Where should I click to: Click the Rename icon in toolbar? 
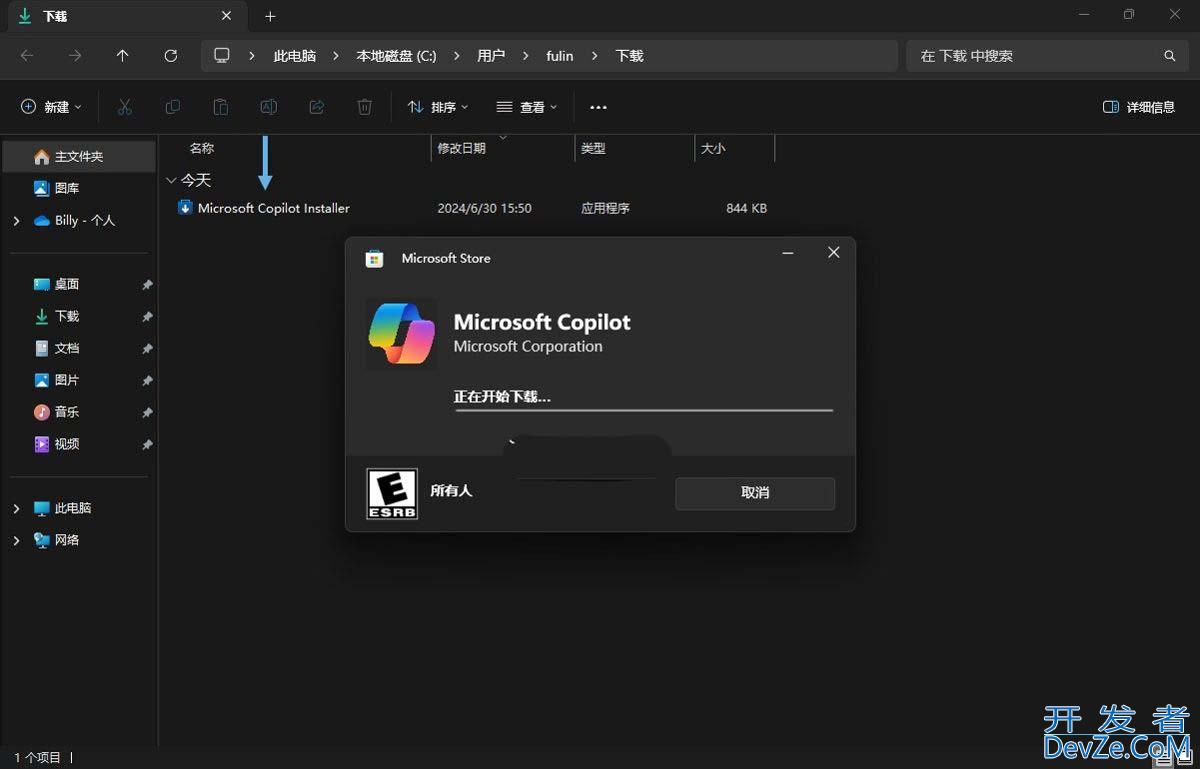point(269,107)
